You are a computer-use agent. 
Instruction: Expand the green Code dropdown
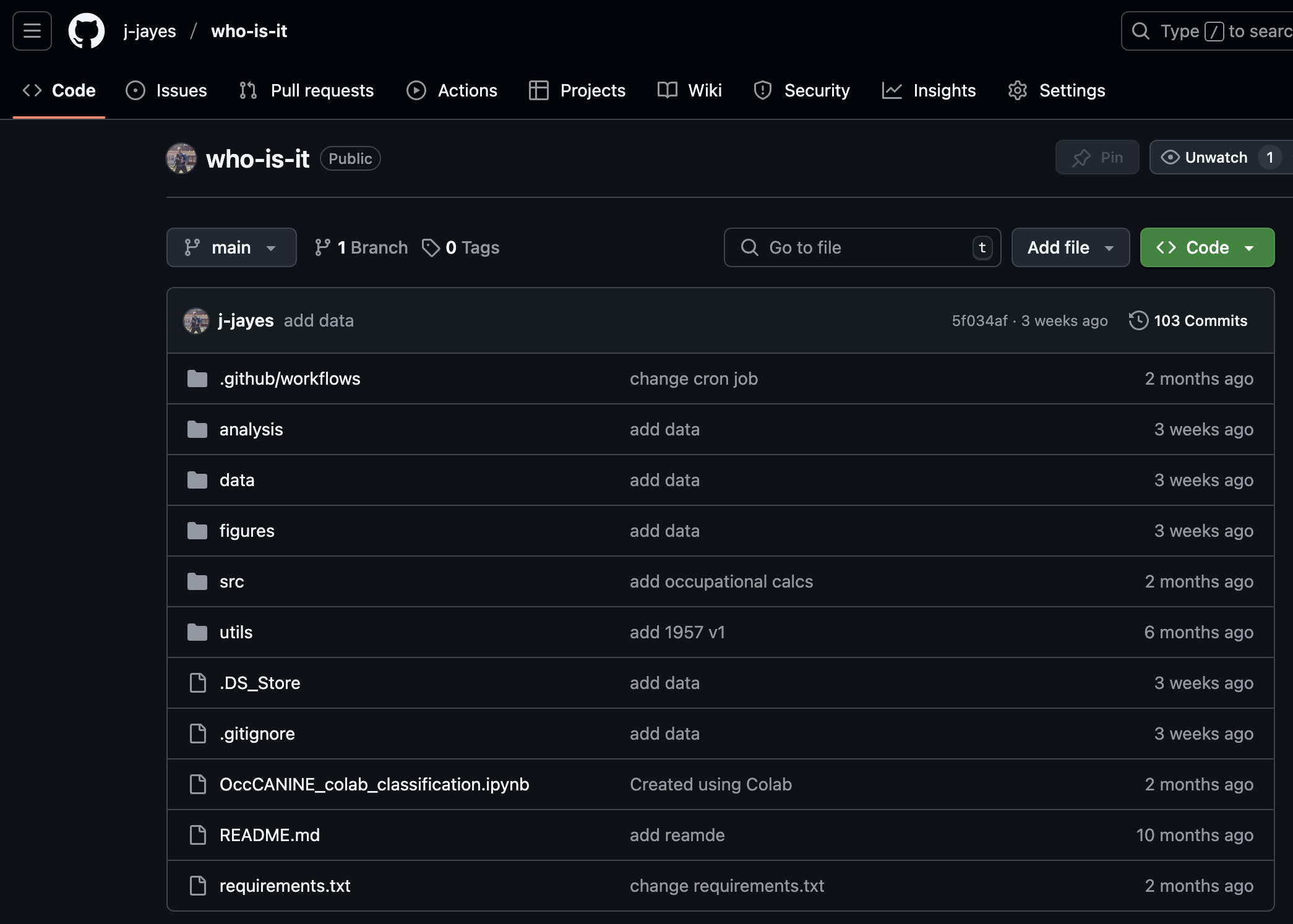click(x=1206, y=247)
